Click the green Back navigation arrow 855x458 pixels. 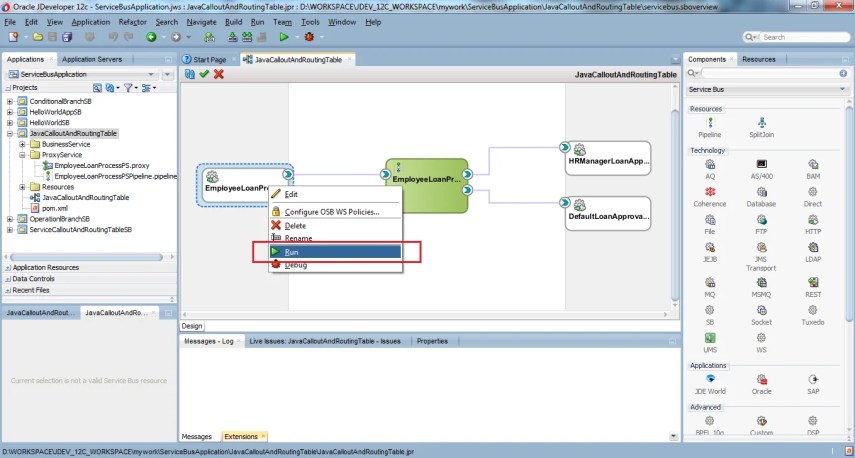point(151,37)
